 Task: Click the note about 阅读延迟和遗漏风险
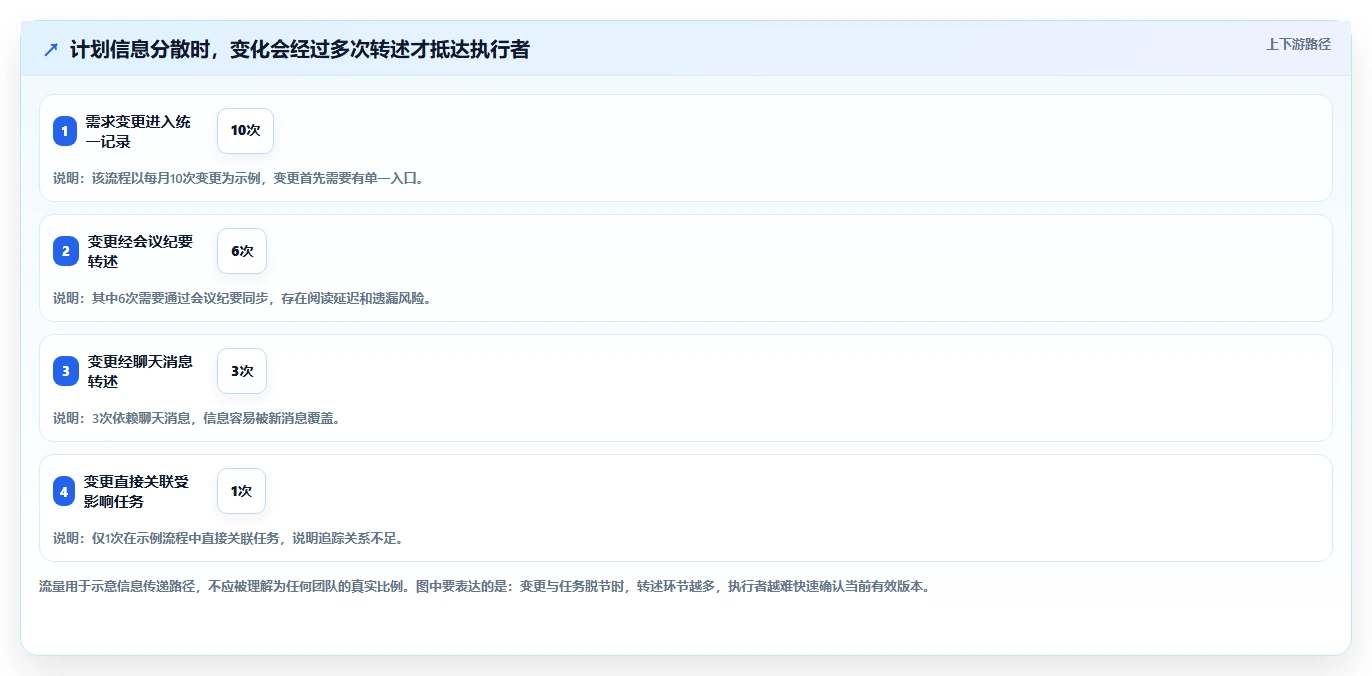[x=242, y=298]
